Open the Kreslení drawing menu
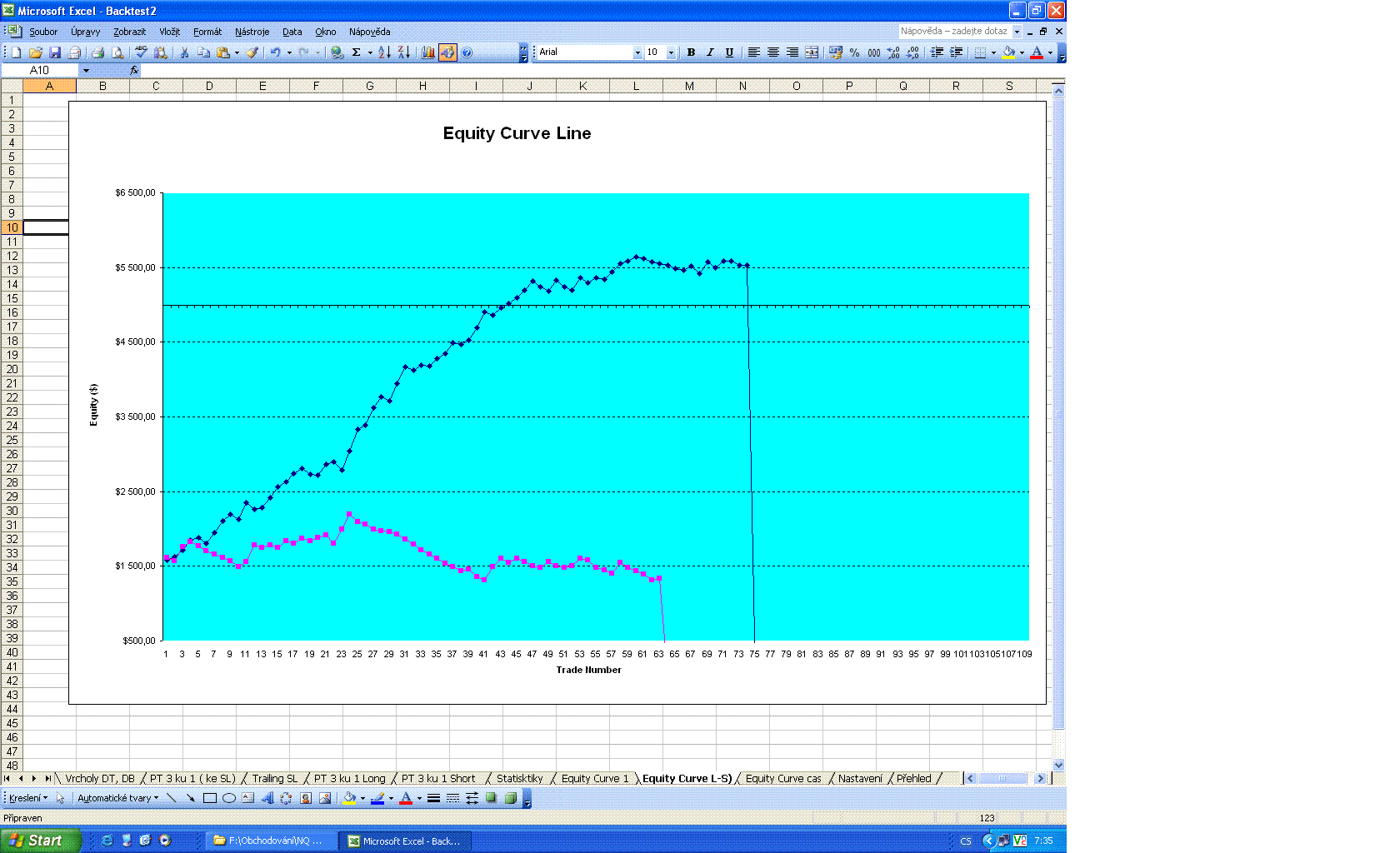 coord(27,798)
